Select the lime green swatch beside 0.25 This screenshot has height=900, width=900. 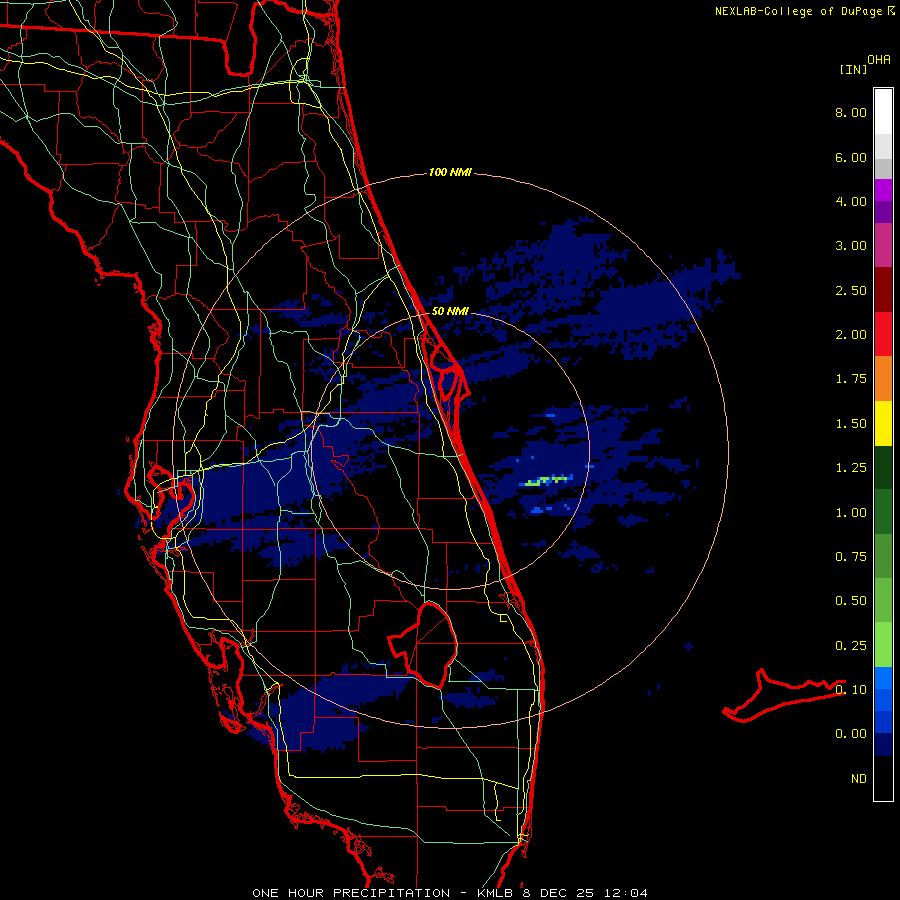pyautogui.click(x=883, y=645)
